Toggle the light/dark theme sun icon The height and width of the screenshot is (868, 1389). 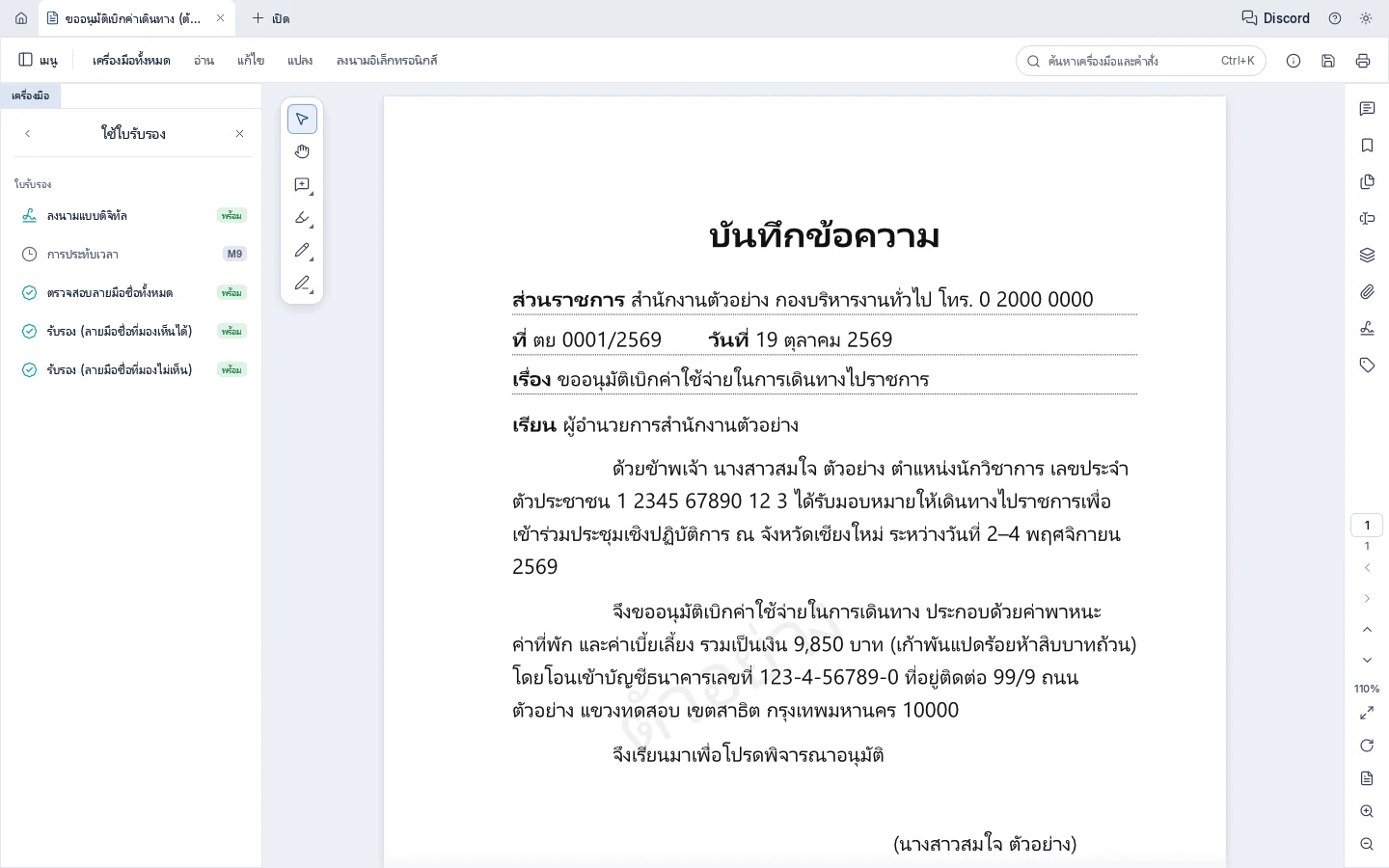click(x=1366, y=18)
